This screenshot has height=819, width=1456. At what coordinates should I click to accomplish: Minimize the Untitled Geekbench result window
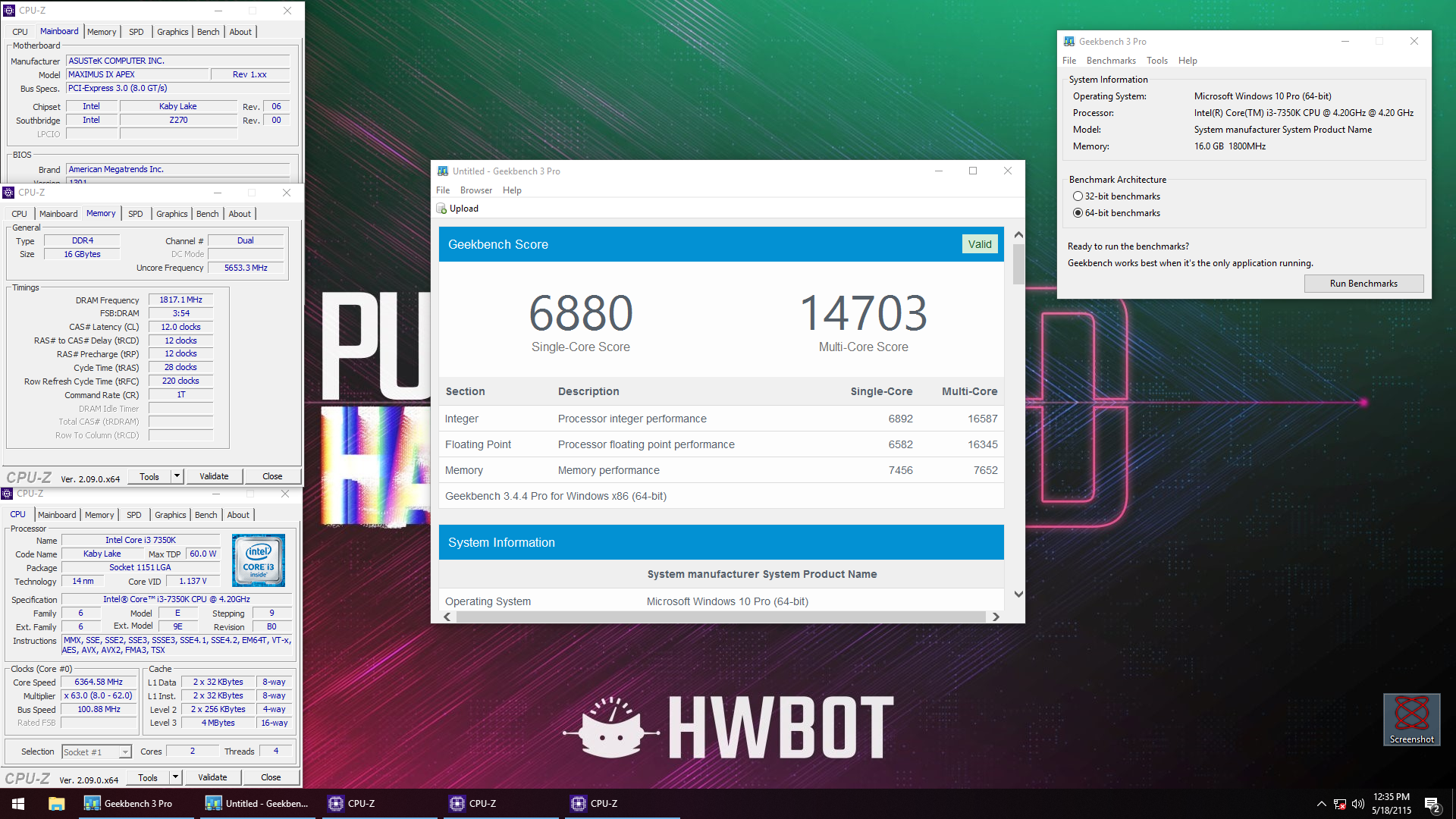coord(939,171)
